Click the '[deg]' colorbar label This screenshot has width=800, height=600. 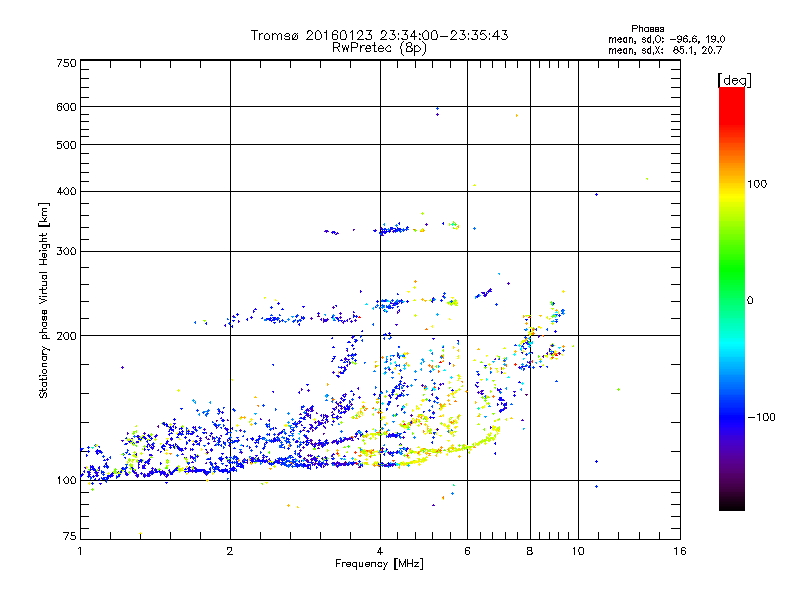pos(734,80)
